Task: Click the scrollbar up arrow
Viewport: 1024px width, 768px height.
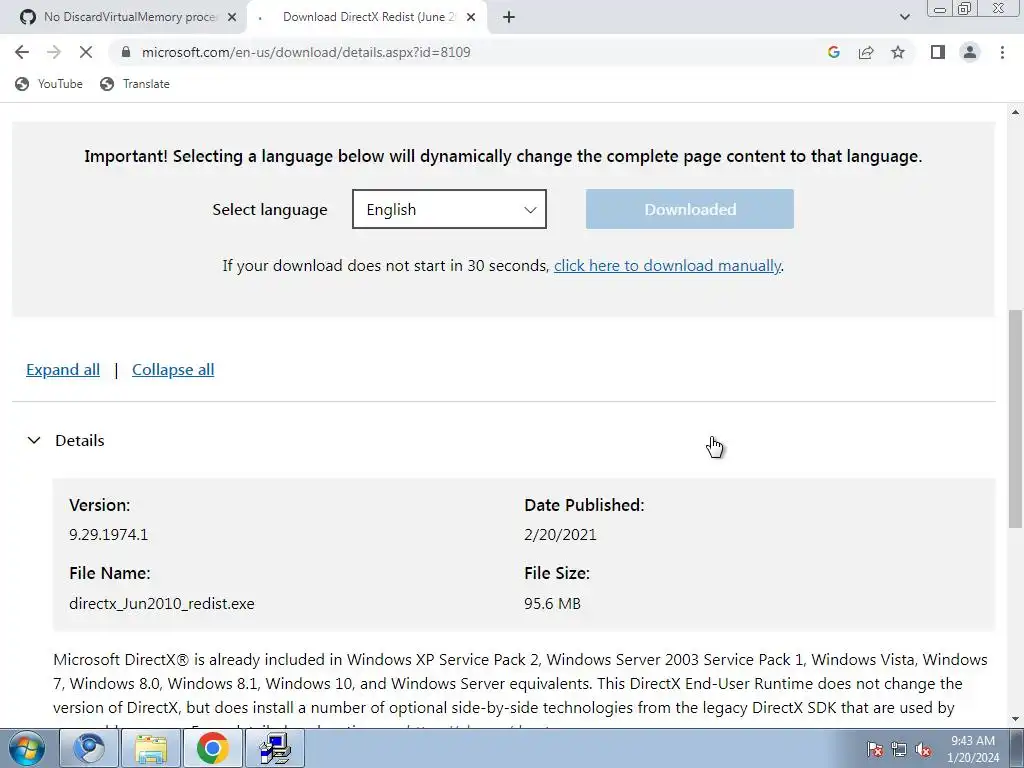Action: (1016, 112)
